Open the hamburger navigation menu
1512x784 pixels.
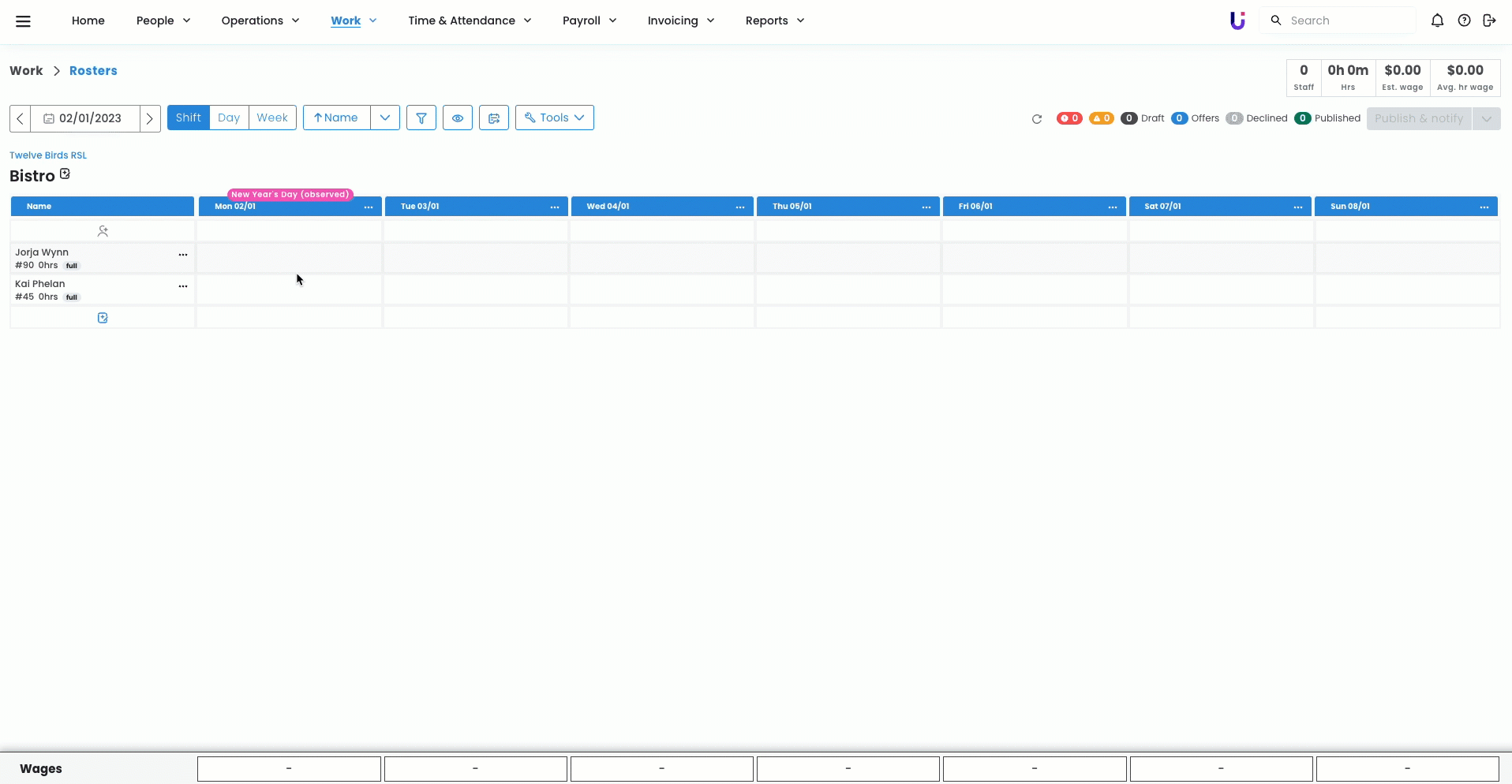coord(23,21)
